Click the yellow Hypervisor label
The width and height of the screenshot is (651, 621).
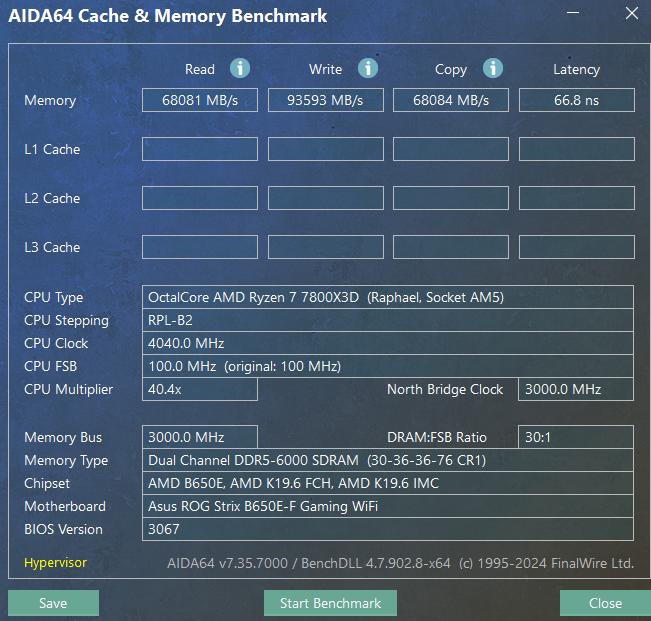(x=55, y=562)
